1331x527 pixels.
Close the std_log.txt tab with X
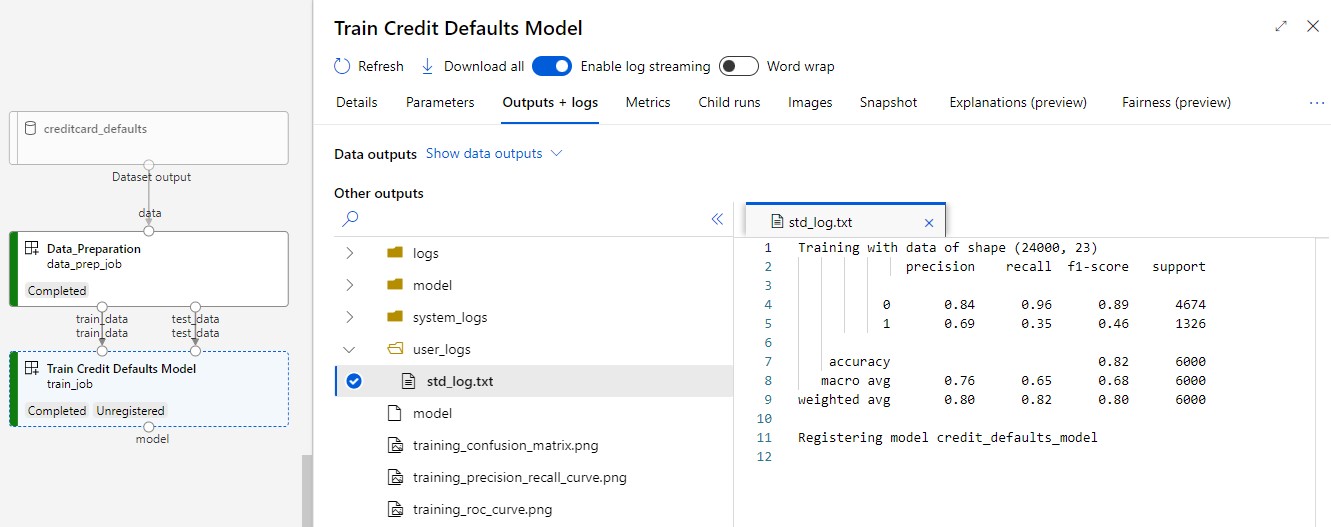pyautogui.click(x=928, y=223)
